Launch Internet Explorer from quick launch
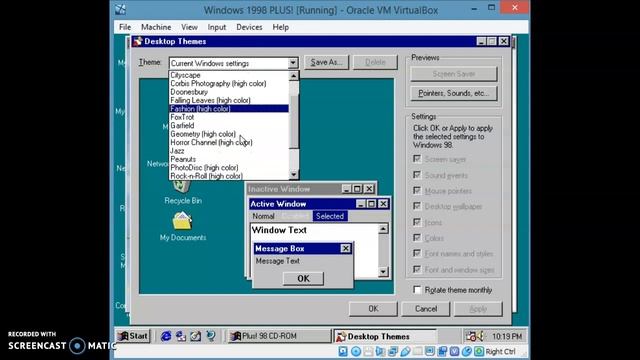Viewport: 640px width, 360px height. pos(166,336)
